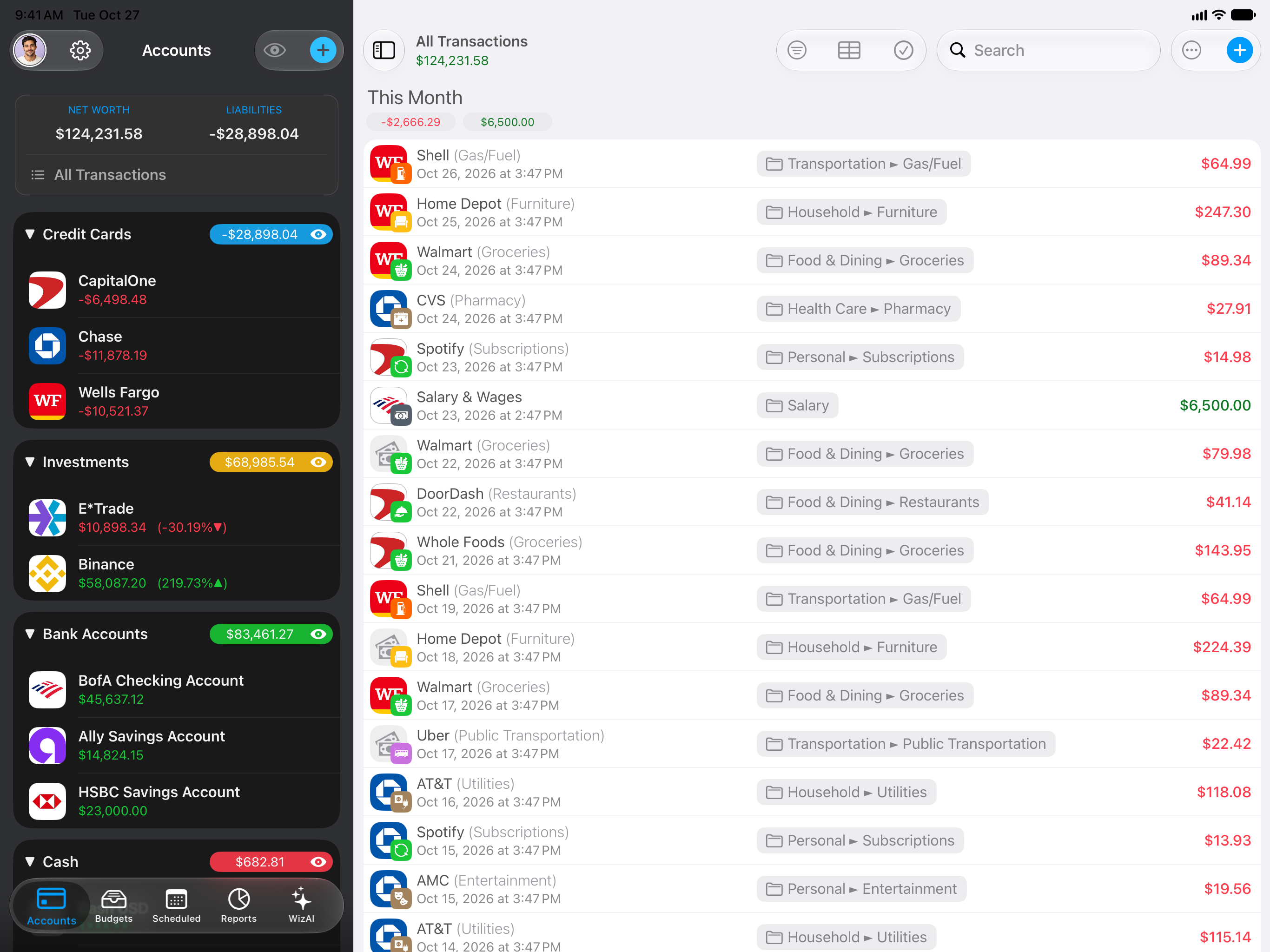
Task: Open the E*Trade account icon
Action: click(x=48, y=518)
